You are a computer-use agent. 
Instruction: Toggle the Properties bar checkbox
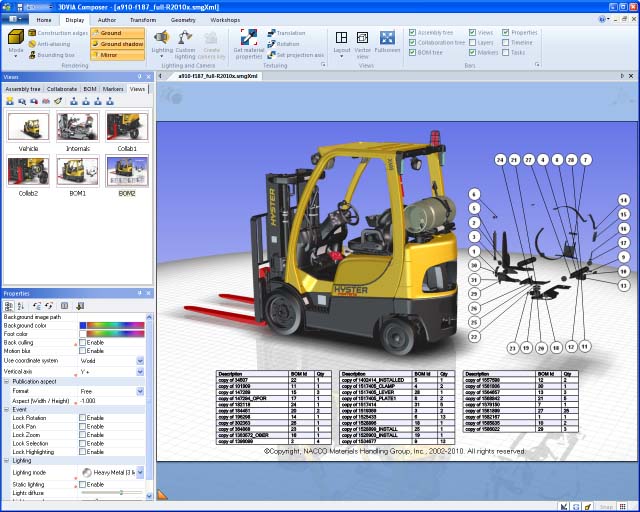pos(505,32)
